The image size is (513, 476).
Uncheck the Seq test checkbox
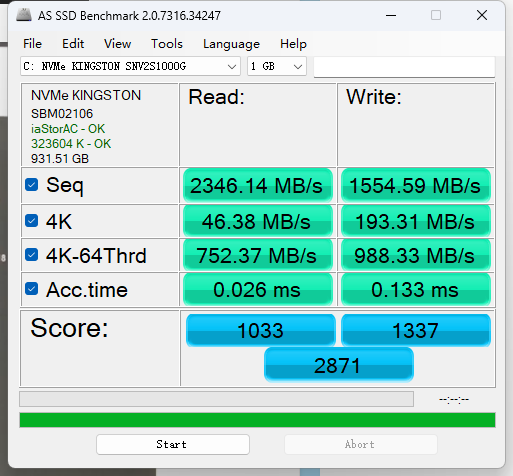(x=32, y=185)
